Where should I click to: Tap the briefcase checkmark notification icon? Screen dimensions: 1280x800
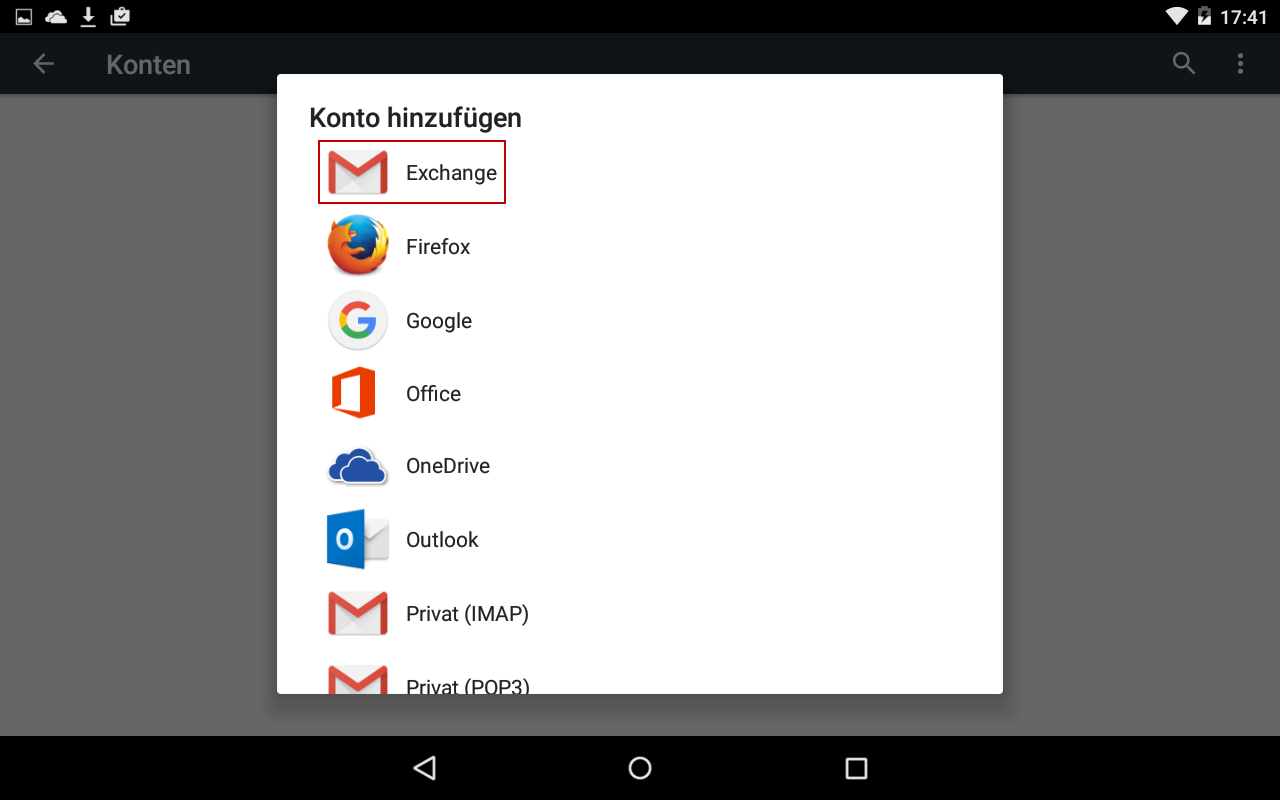point(120,16)
